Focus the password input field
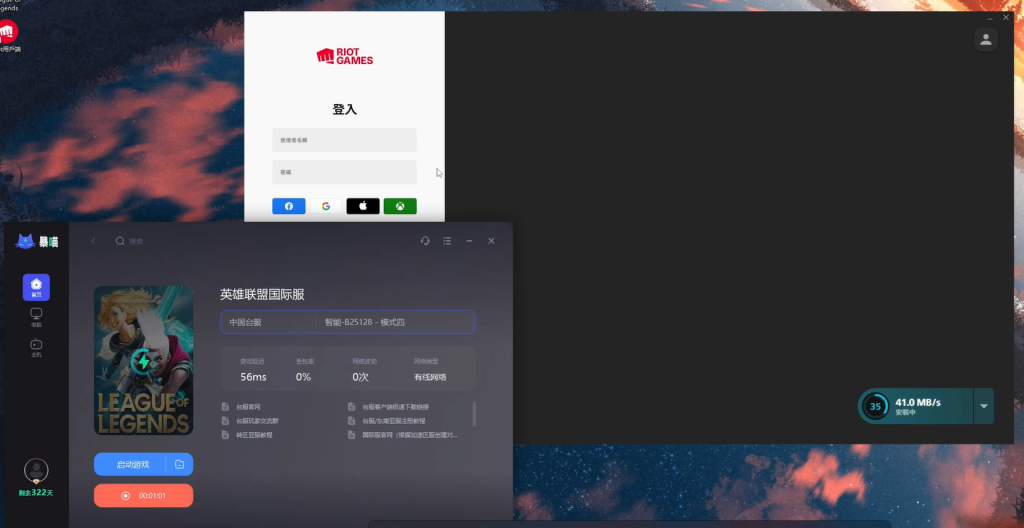This screenshot has width=1024, height=528. pyautogui.click(x=344, y=172)
